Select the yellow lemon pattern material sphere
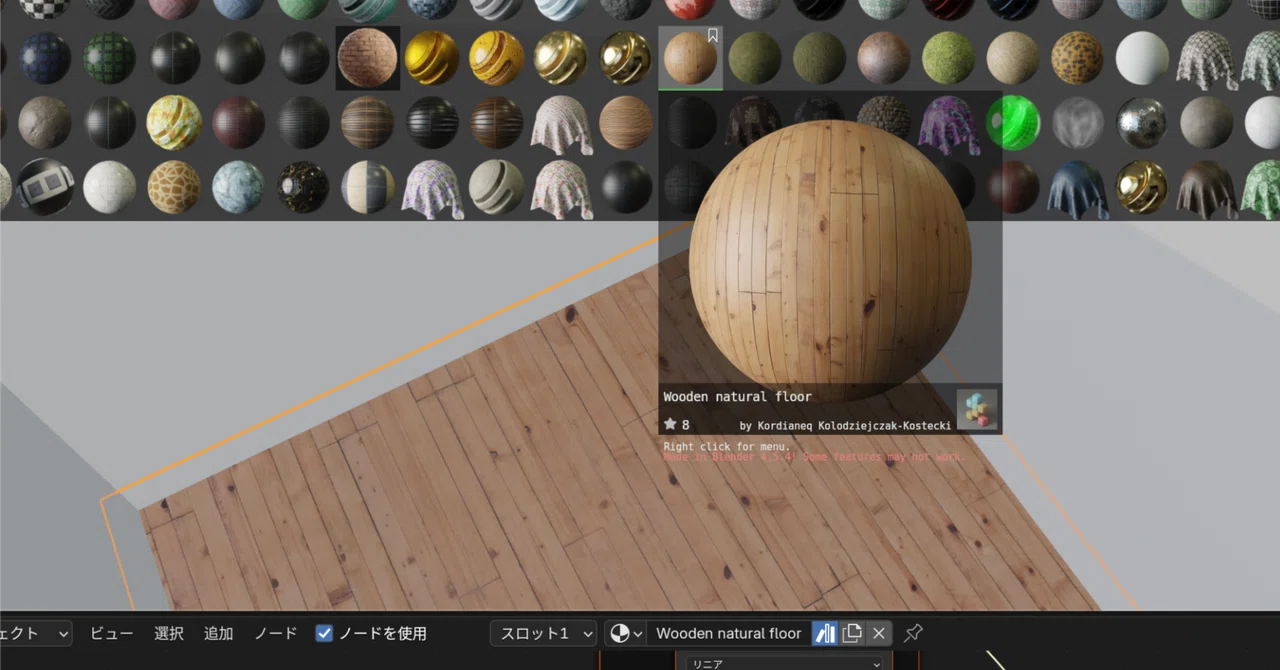 (x=174, y=123)
